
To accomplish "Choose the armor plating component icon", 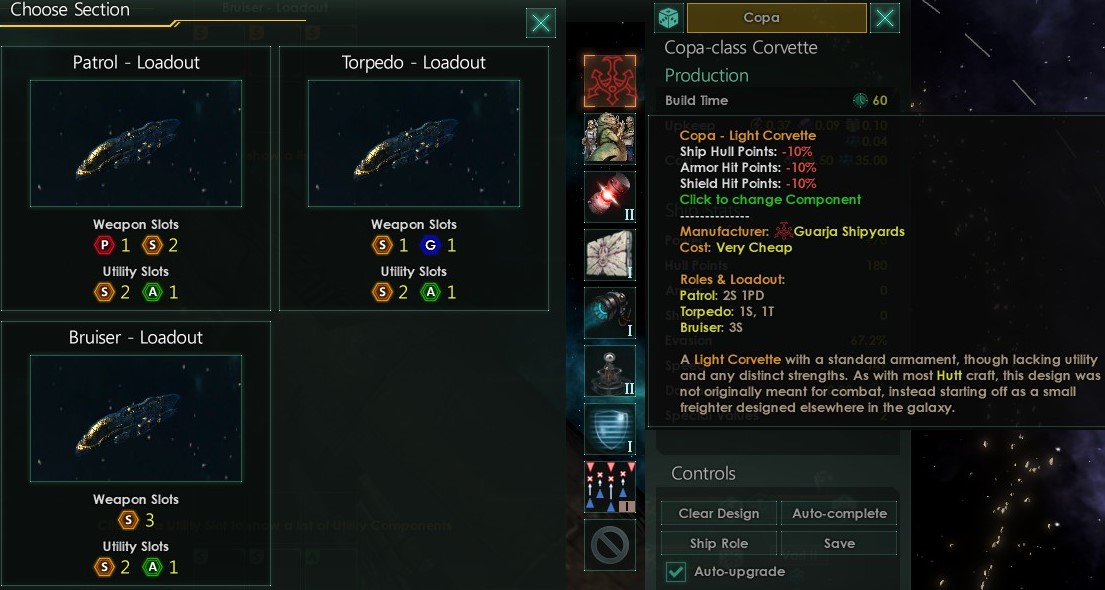I will click(610, 254).
